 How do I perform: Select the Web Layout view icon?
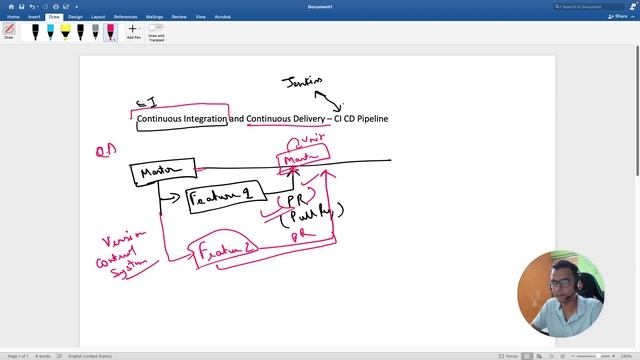tap(539, 356)
